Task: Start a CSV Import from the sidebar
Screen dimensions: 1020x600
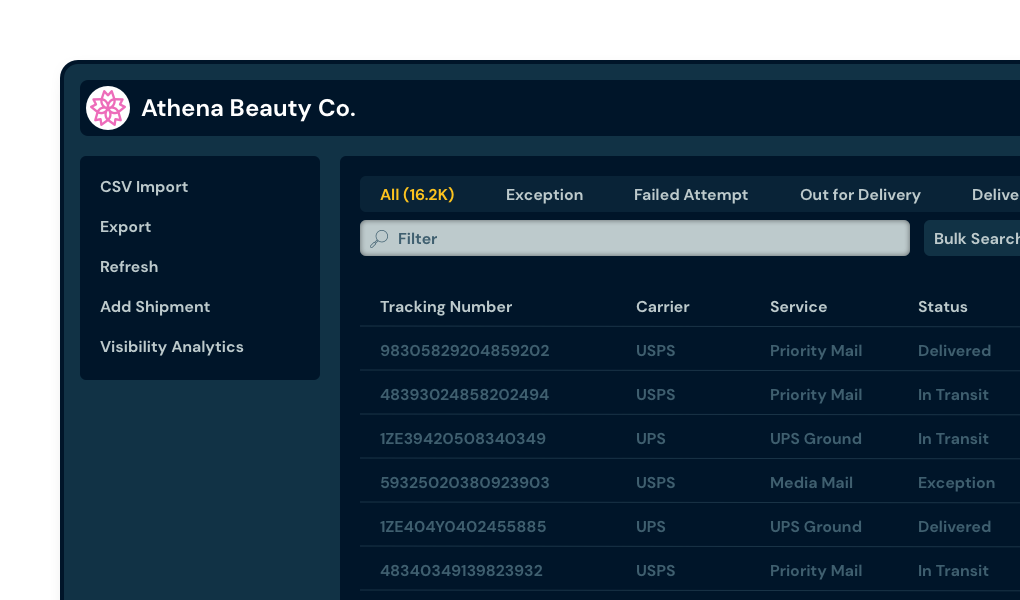Action: (x=143, y=186)
